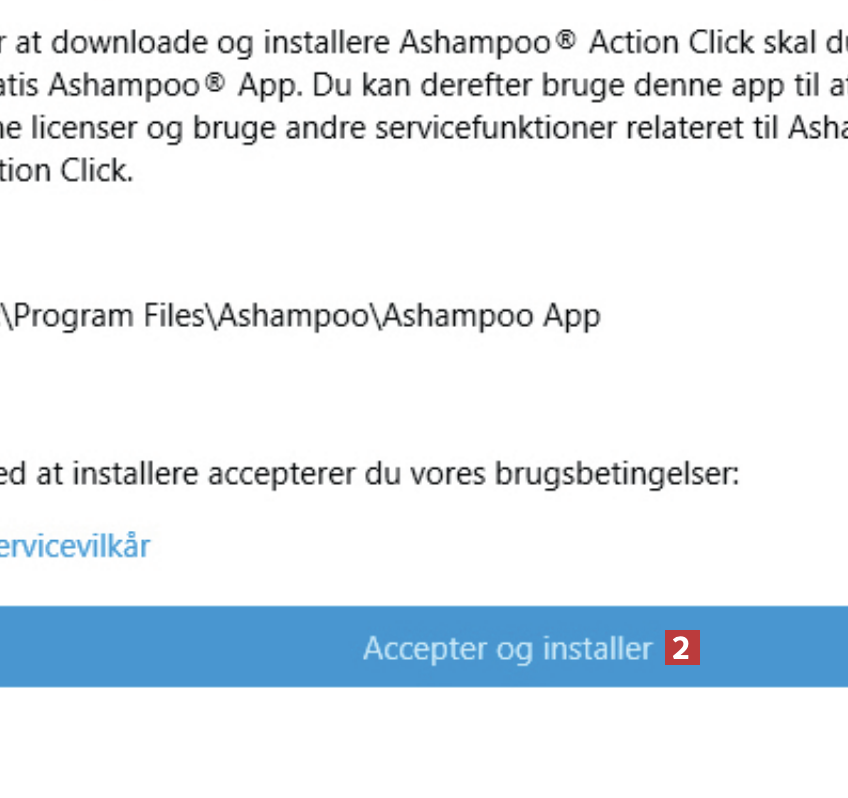The height and width of the screenshot is (798, 848).
Task: Click the red number 2 badge
Action: [682, 648]
